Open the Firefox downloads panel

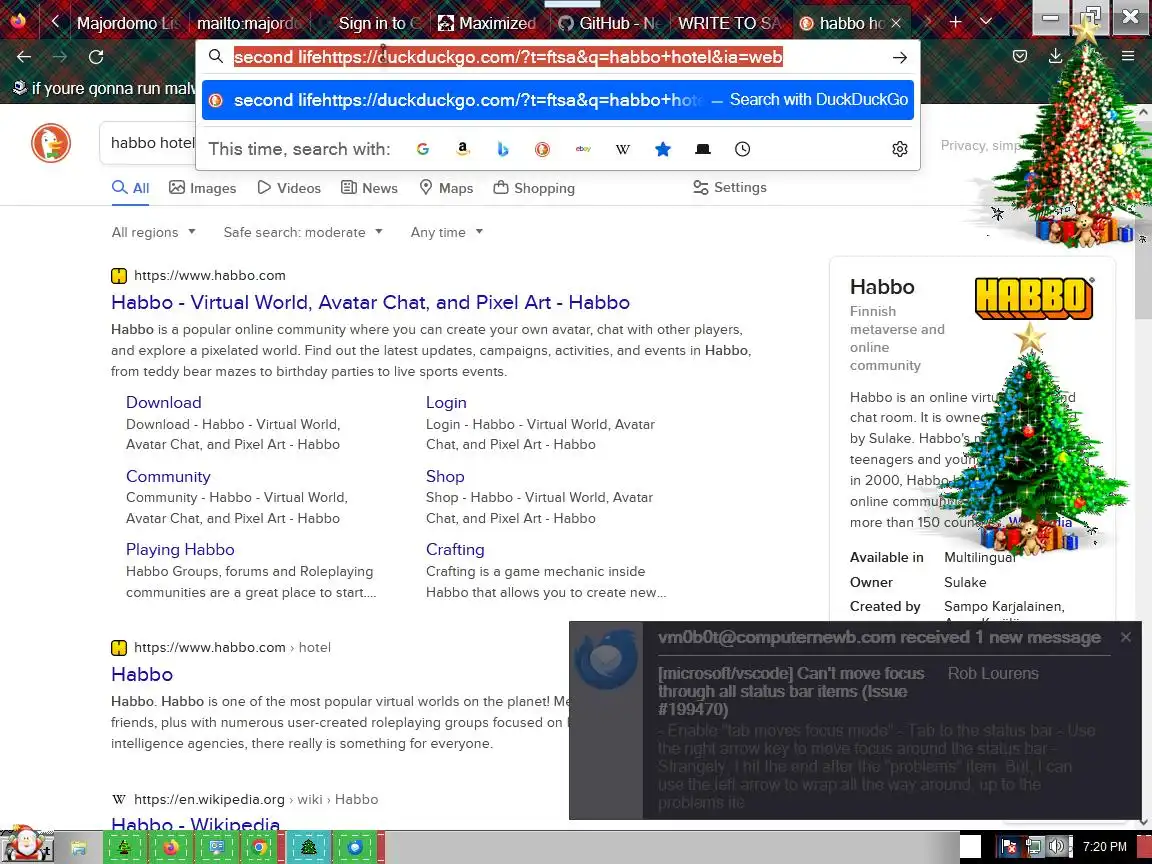[1055, 57]
